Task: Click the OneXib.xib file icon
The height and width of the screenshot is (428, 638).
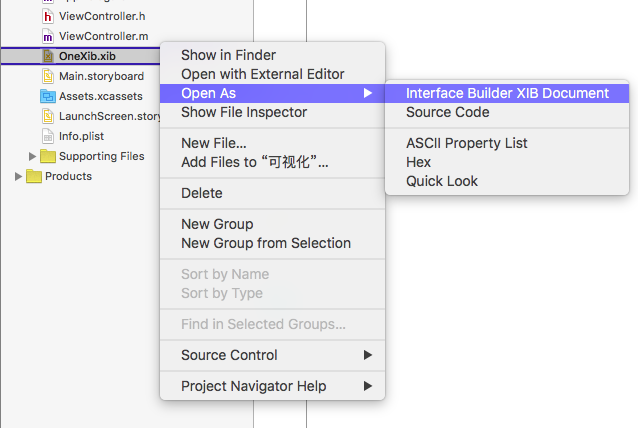Action: 48,56
